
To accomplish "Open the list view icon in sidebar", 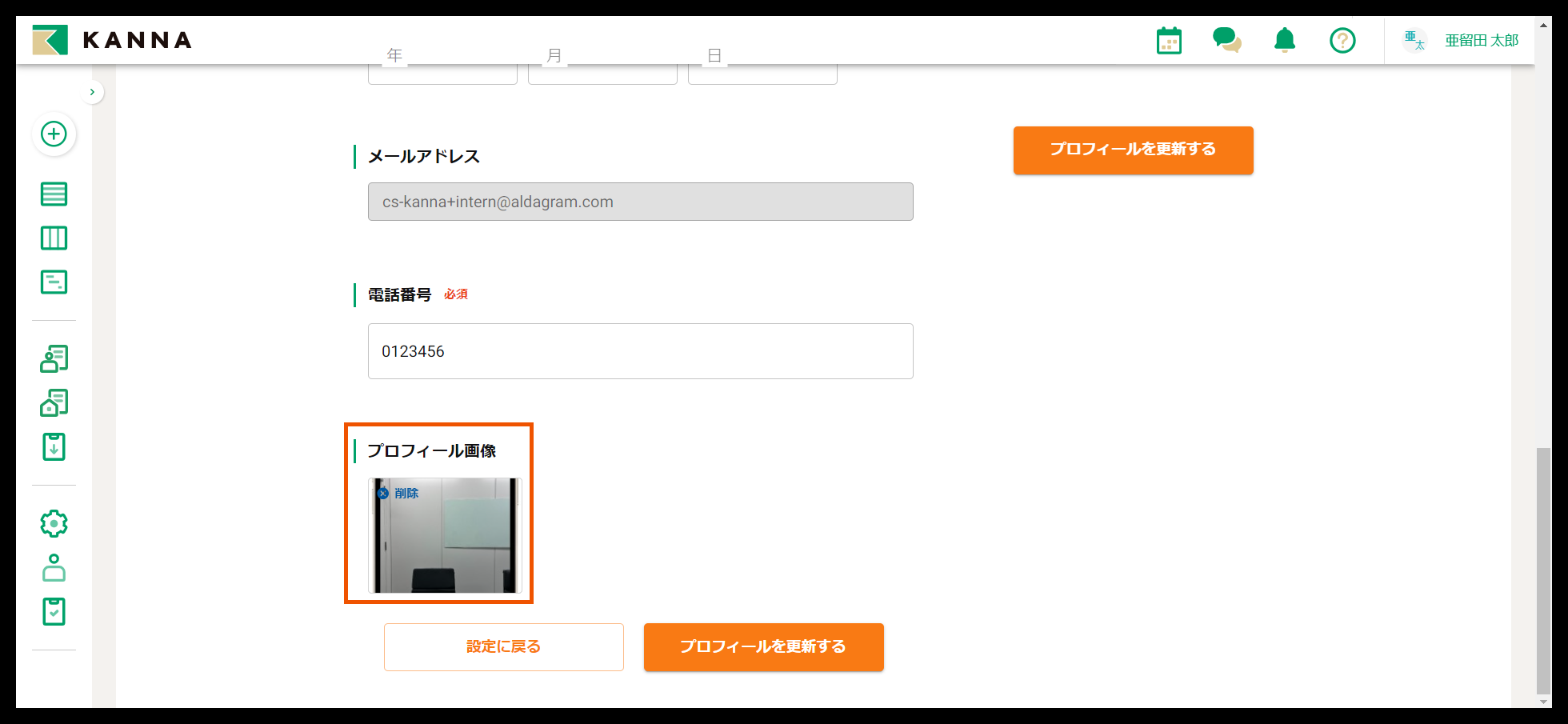I will (54, 194).
